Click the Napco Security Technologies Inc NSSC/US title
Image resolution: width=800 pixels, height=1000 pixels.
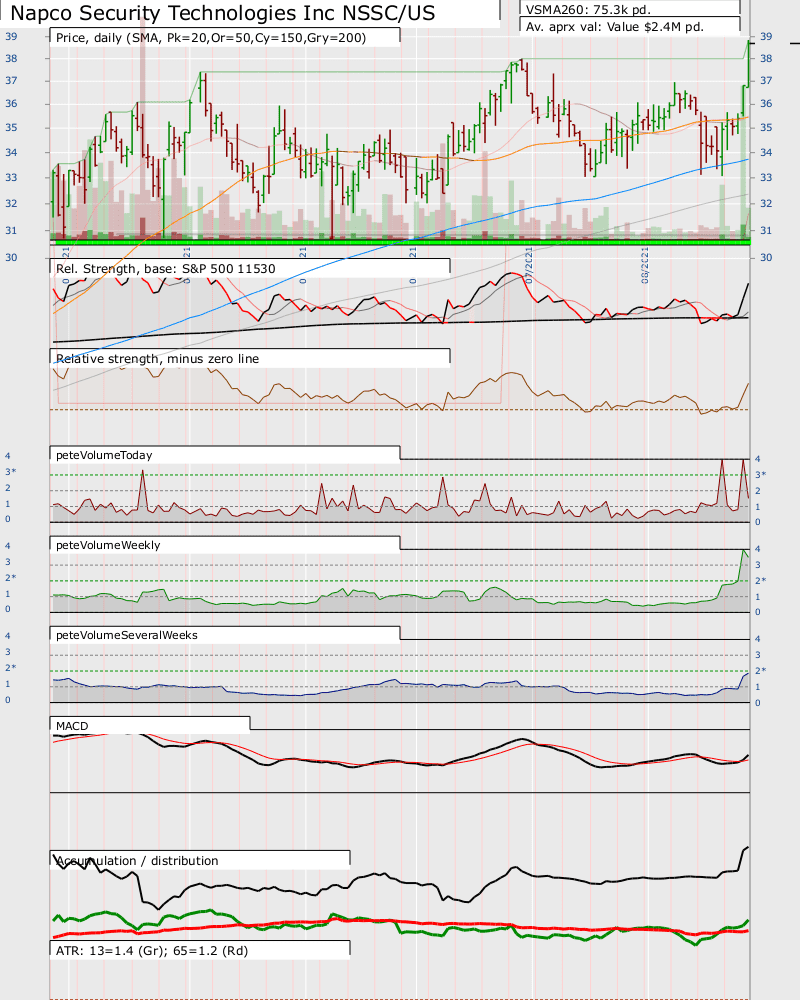coord(223,13)
